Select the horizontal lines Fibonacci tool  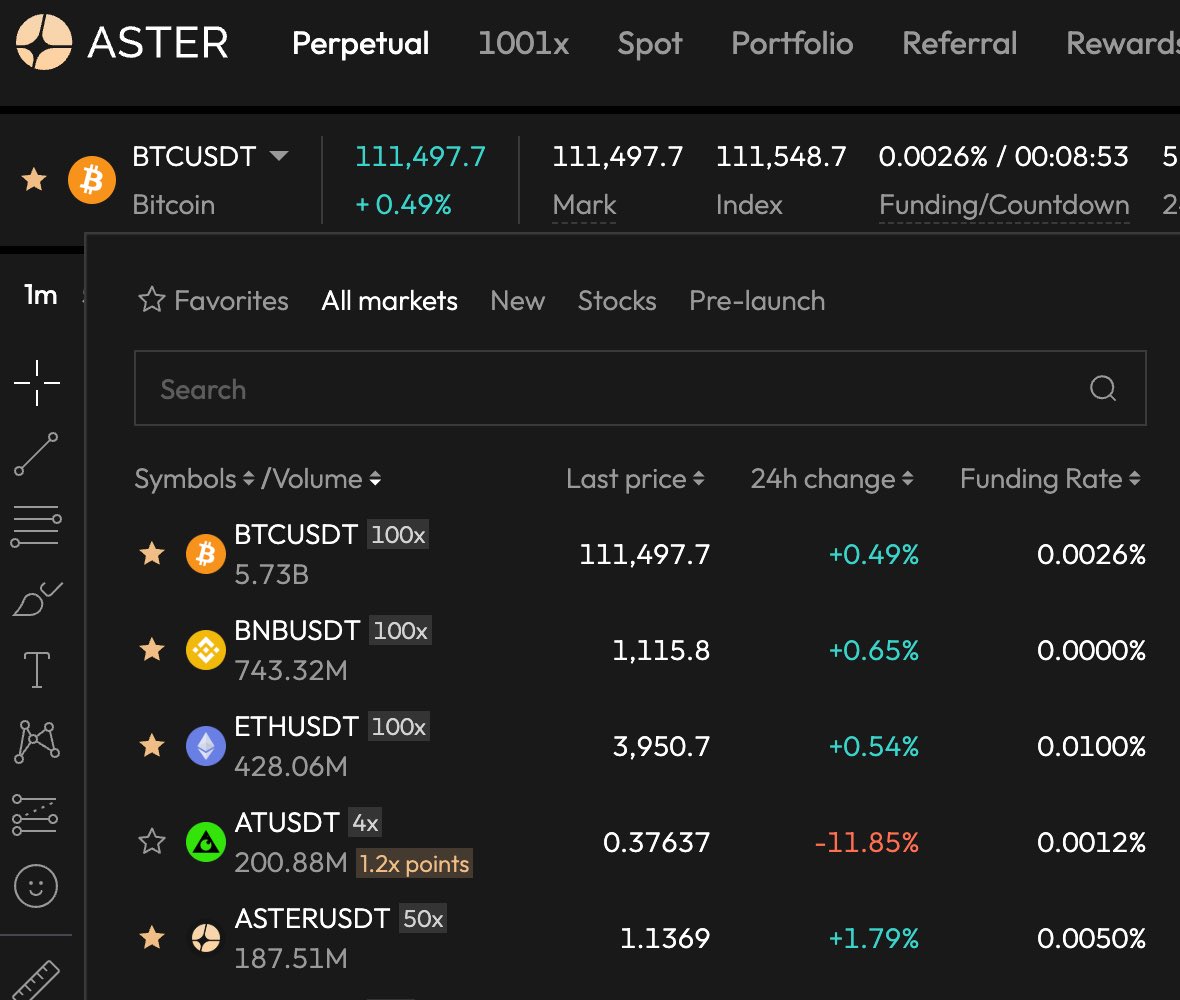(x=36, y=526)
